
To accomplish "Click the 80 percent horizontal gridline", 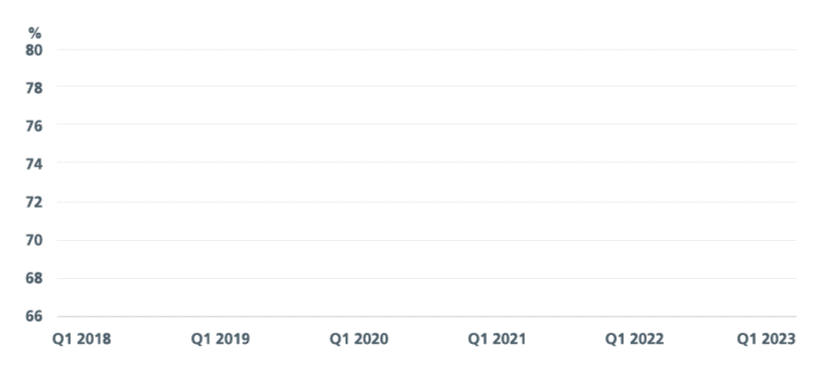I will pos(427,50).
